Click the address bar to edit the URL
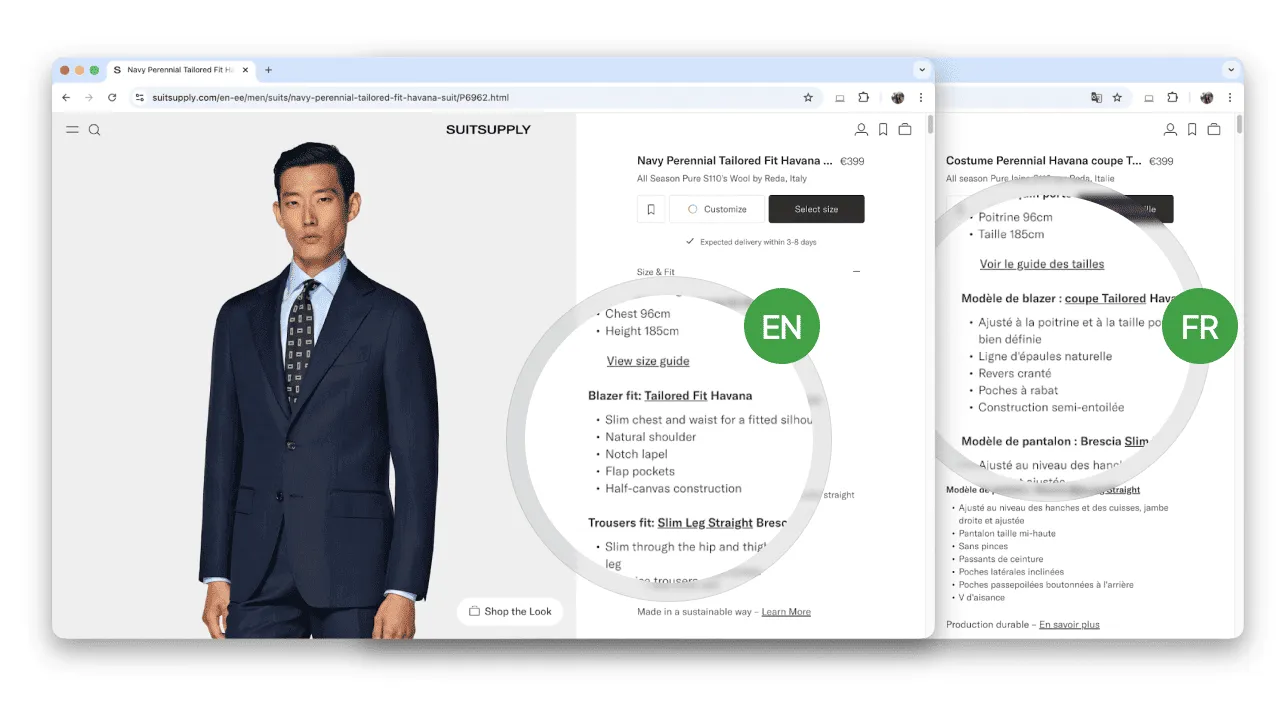The image size is (1280, 720). click(x=400, y=97)
